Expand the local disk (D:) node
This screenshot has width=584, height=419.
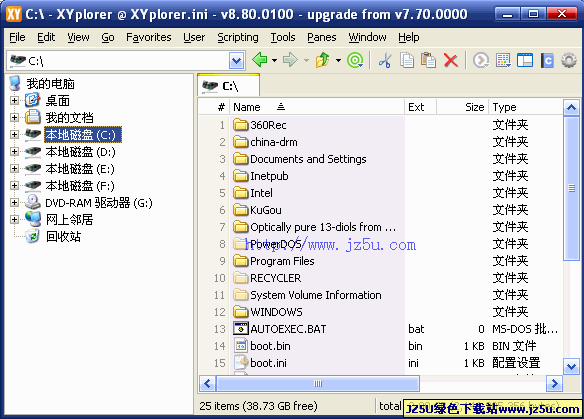14,151
